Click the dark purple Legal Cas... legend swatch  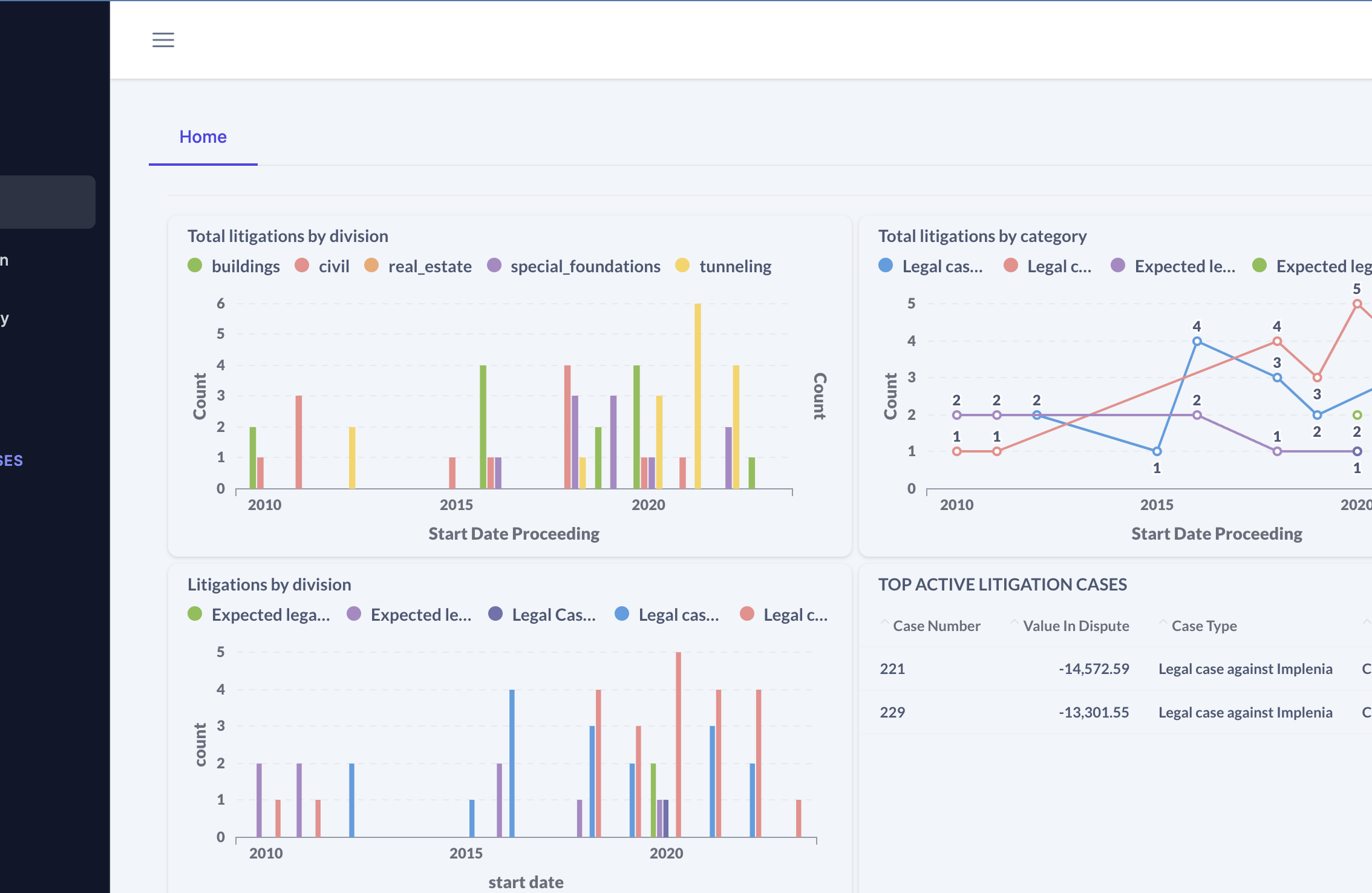[x=495, y=614]
